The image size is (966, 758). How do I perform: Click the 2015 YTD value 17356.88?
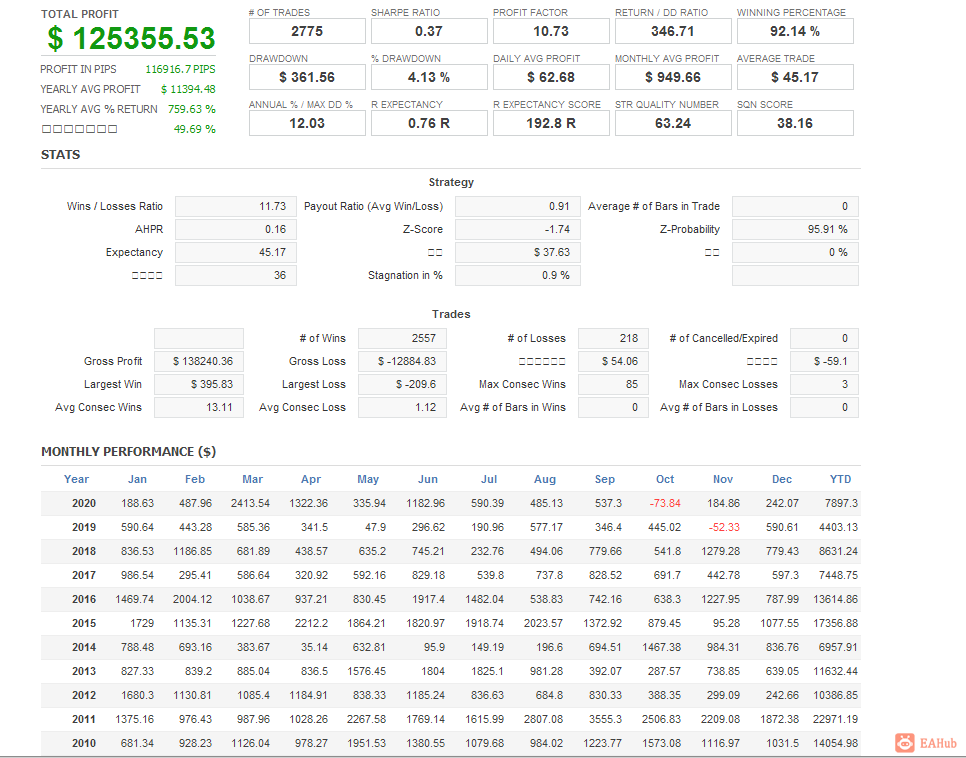pos(835,624)
